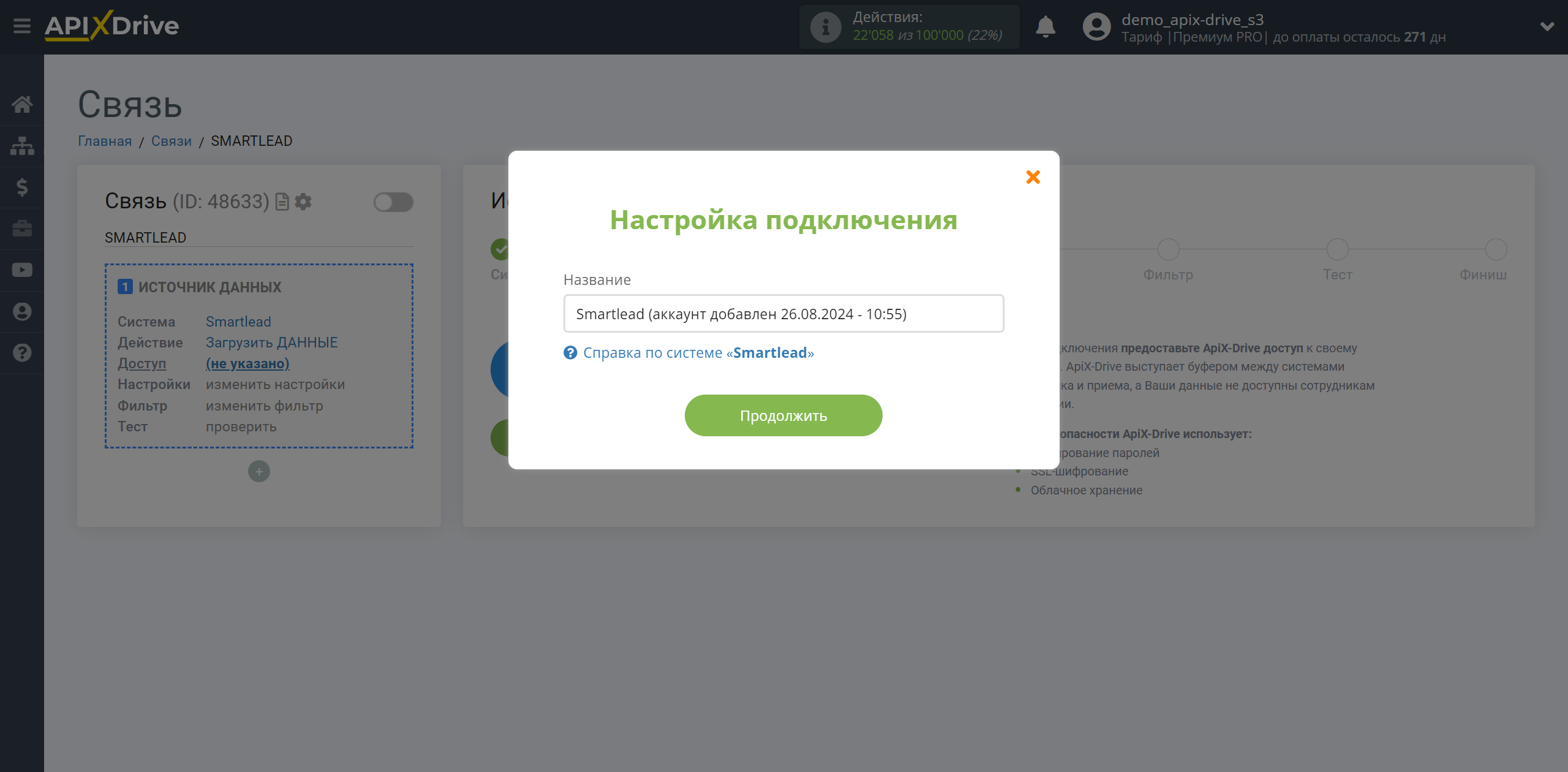Click Продолжить to proceed with connection setup
The image size is (1568, 772).
784,415
